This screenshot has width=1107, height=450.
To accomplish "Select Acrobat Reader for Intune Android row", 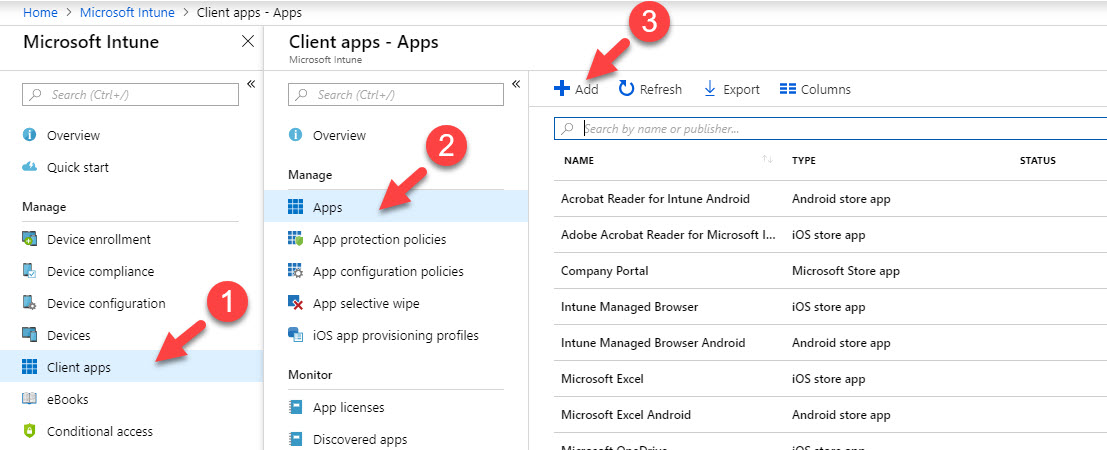I will click(830, 199).
